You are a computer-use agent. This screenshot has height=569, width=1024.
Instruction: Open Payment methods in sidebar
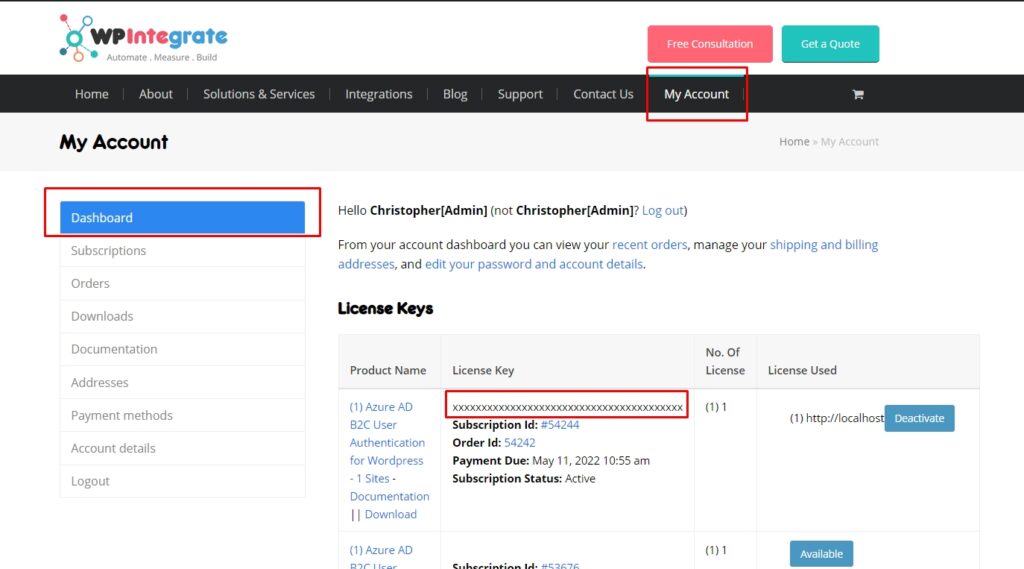(x=182, y=415)
